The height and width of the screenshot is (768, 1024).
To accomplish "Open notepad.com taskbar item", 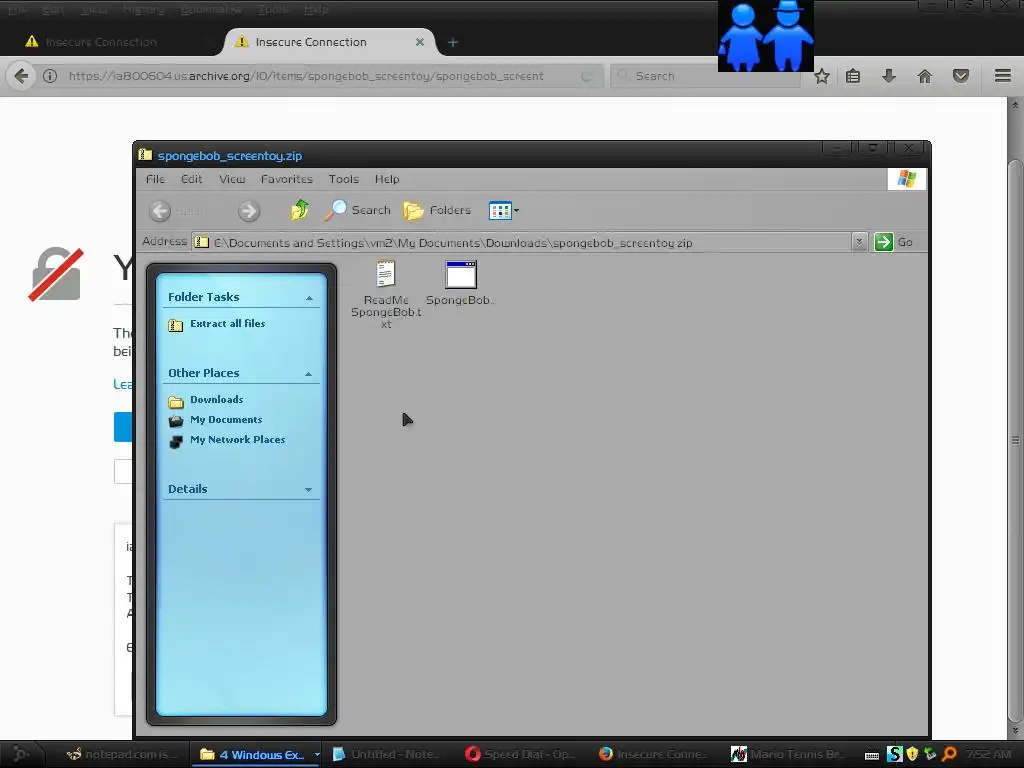I will tap(123, 754).
